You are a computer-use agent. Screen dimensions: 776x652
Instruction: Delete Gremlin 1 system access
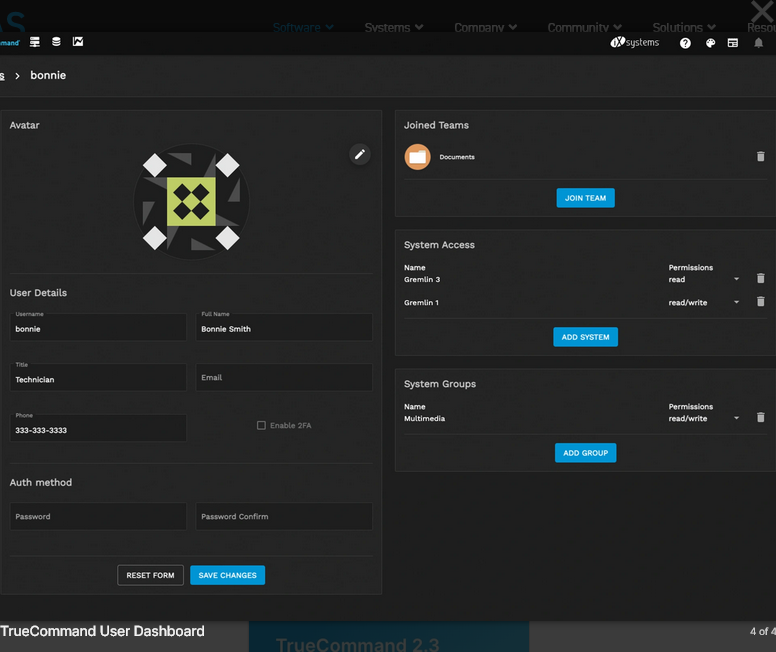click(x=761, y=301)
